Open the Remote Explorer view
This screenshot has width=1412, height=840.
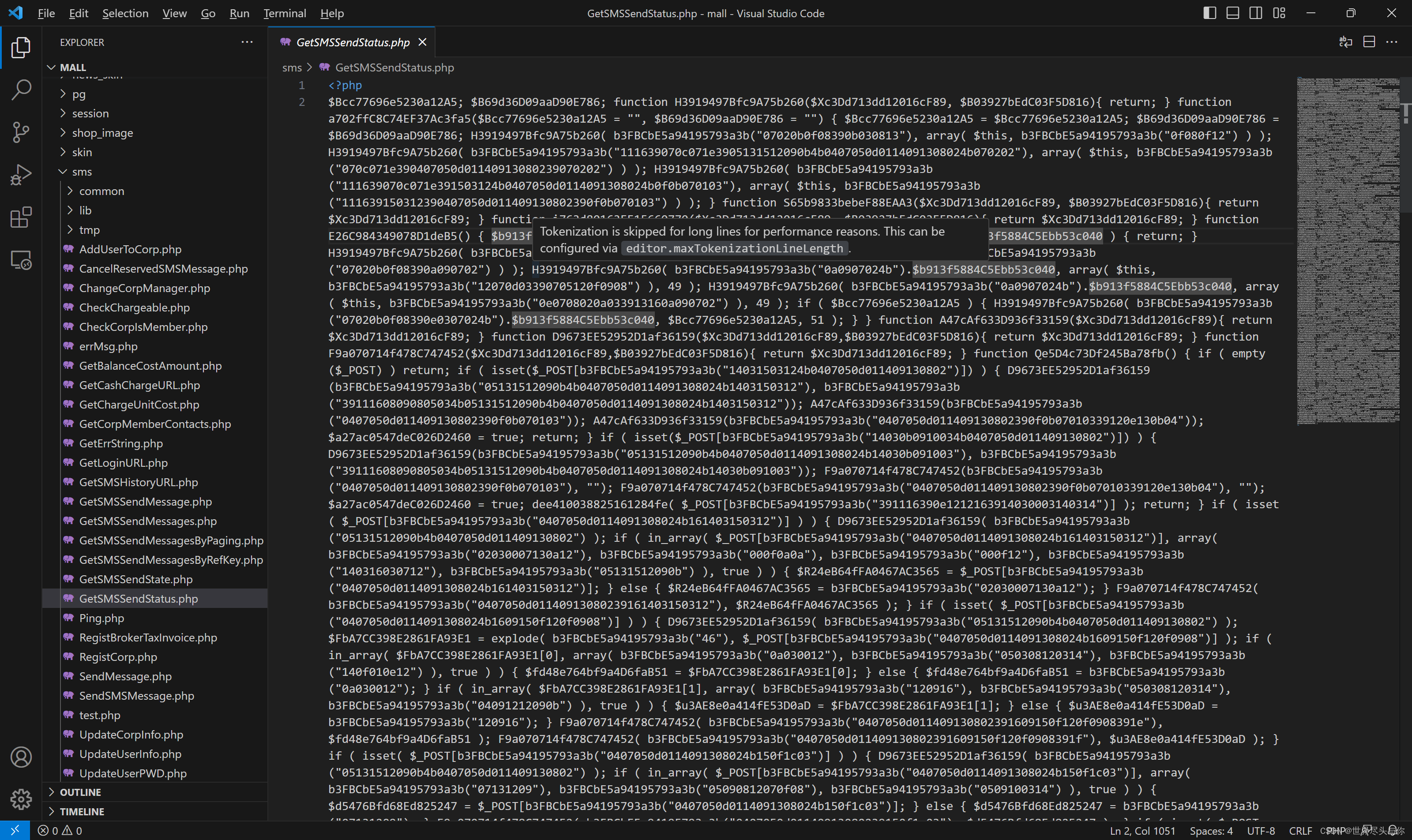21,260
